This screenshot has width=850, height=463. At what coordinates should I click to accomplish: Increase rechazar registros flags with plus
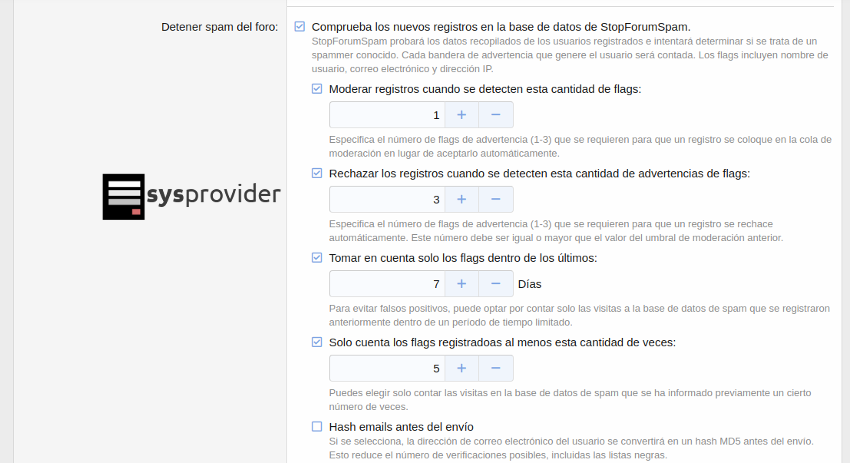coord(461,199)
